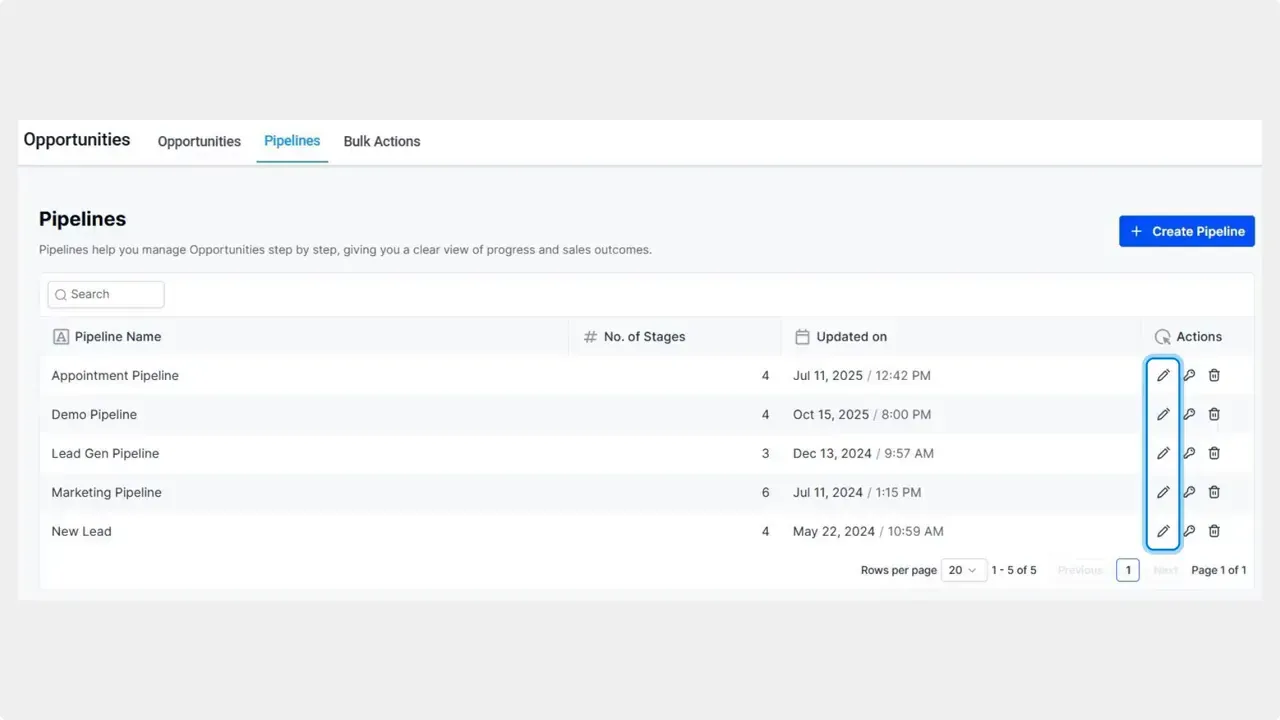1280x720 pixels.
Task: Click the cursor icon in the Actions header
Action: coord(1162,336)
